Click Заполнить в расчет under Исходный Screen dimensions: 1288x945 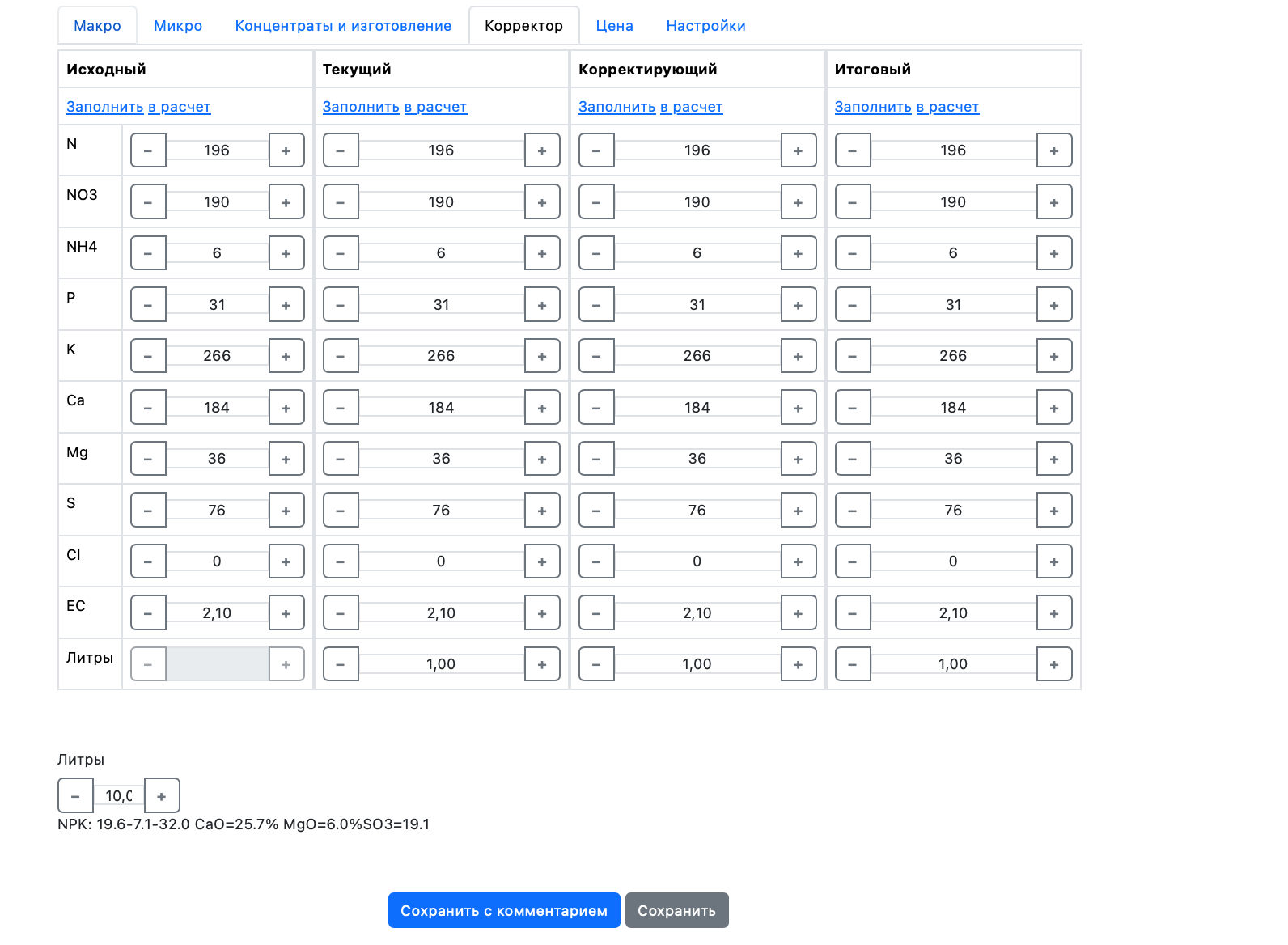138,107
